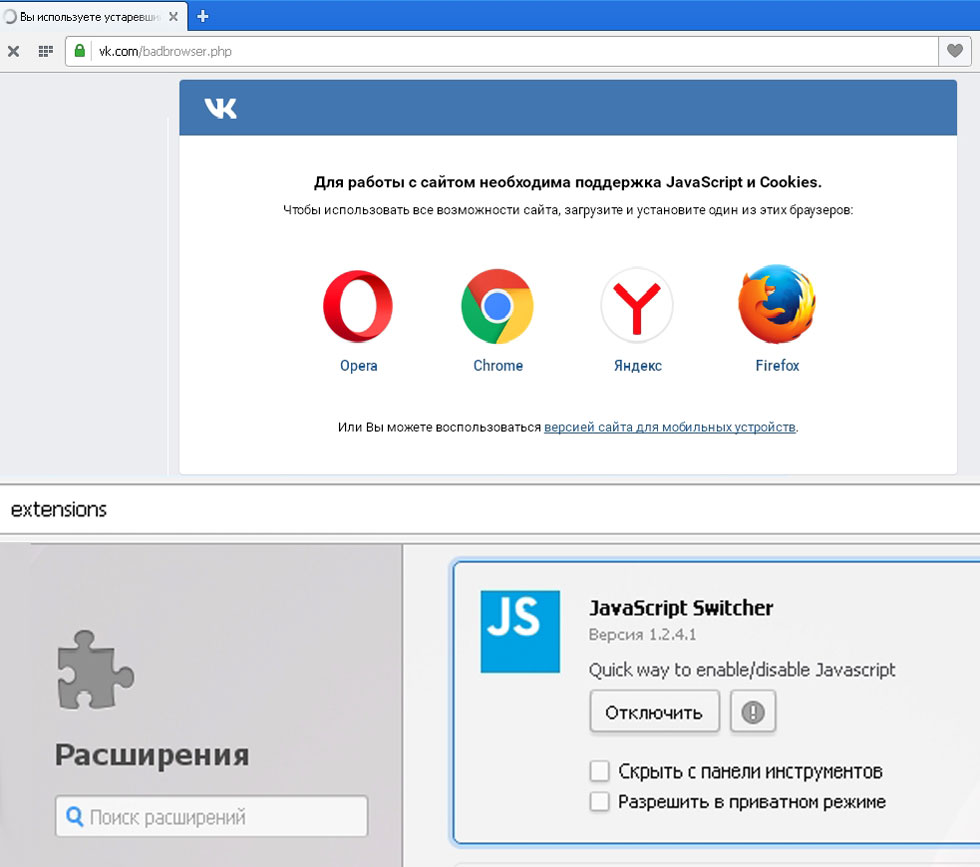
Task: Click the 'JavaScript Switcher' extension title
Action: (x=681, y=608)
